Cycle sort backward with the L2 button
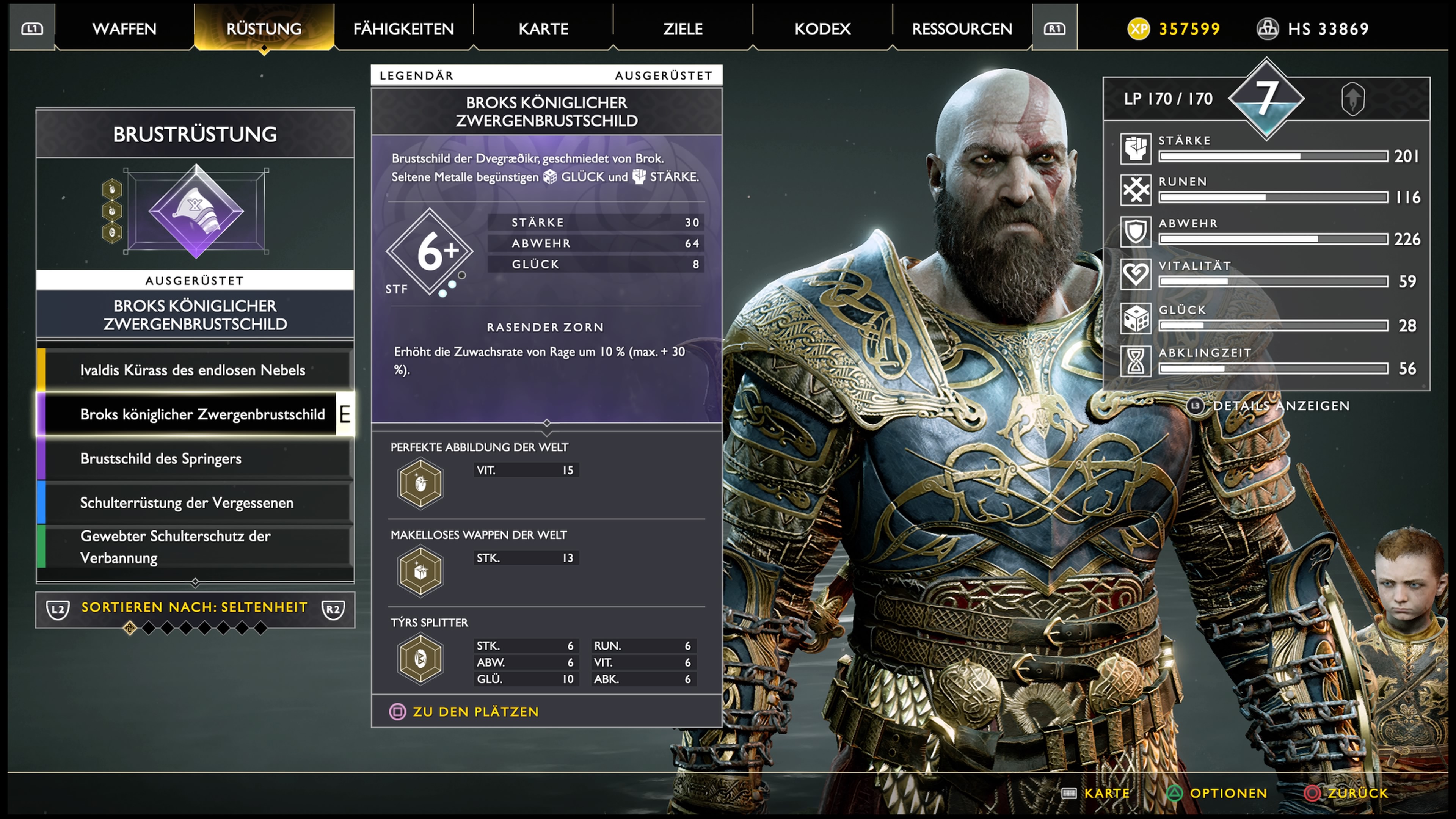Screen dimensions: 1456x819 pyautogui.click(x=58, y=609)
